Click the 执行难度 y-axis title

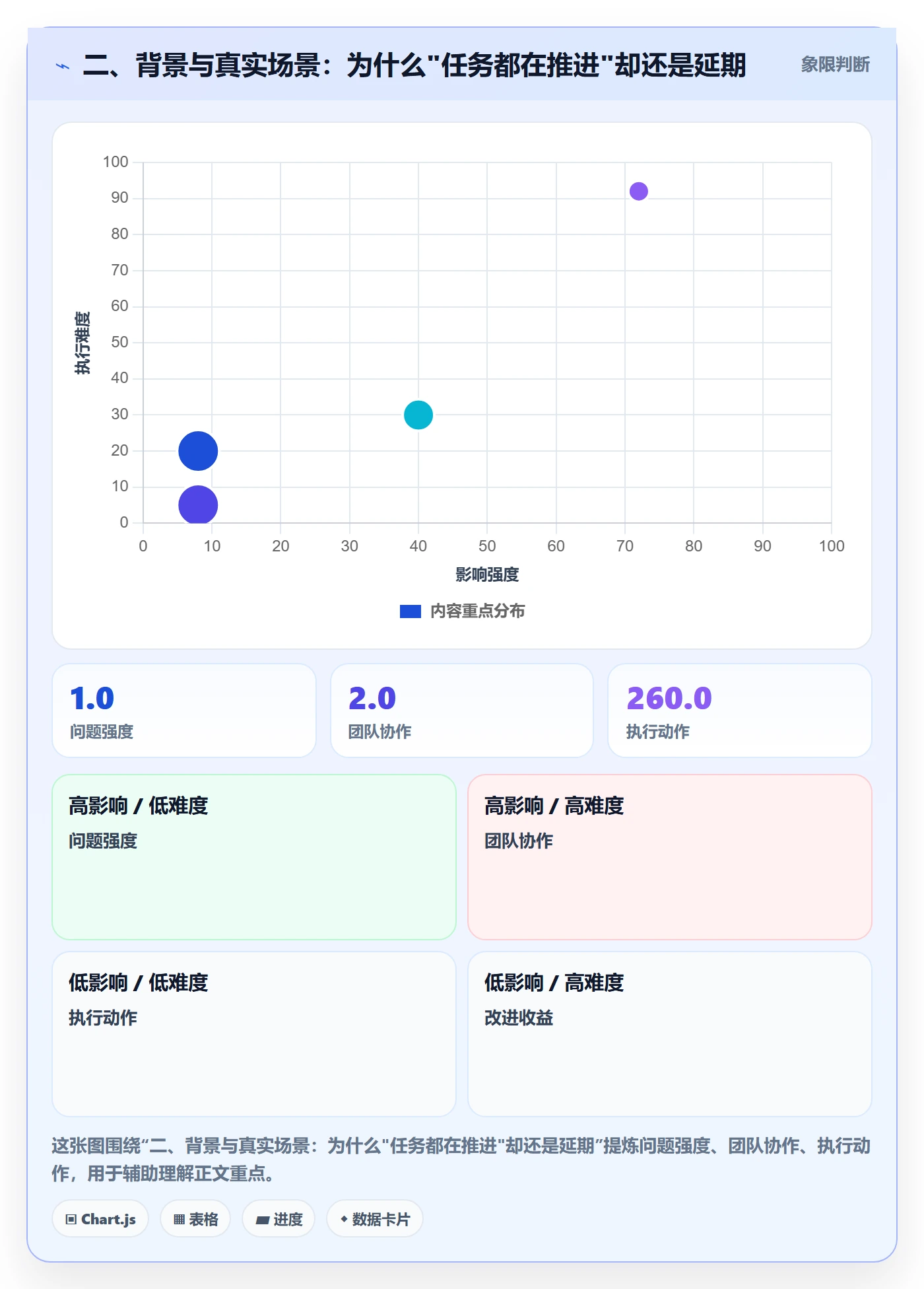(82, 343)
